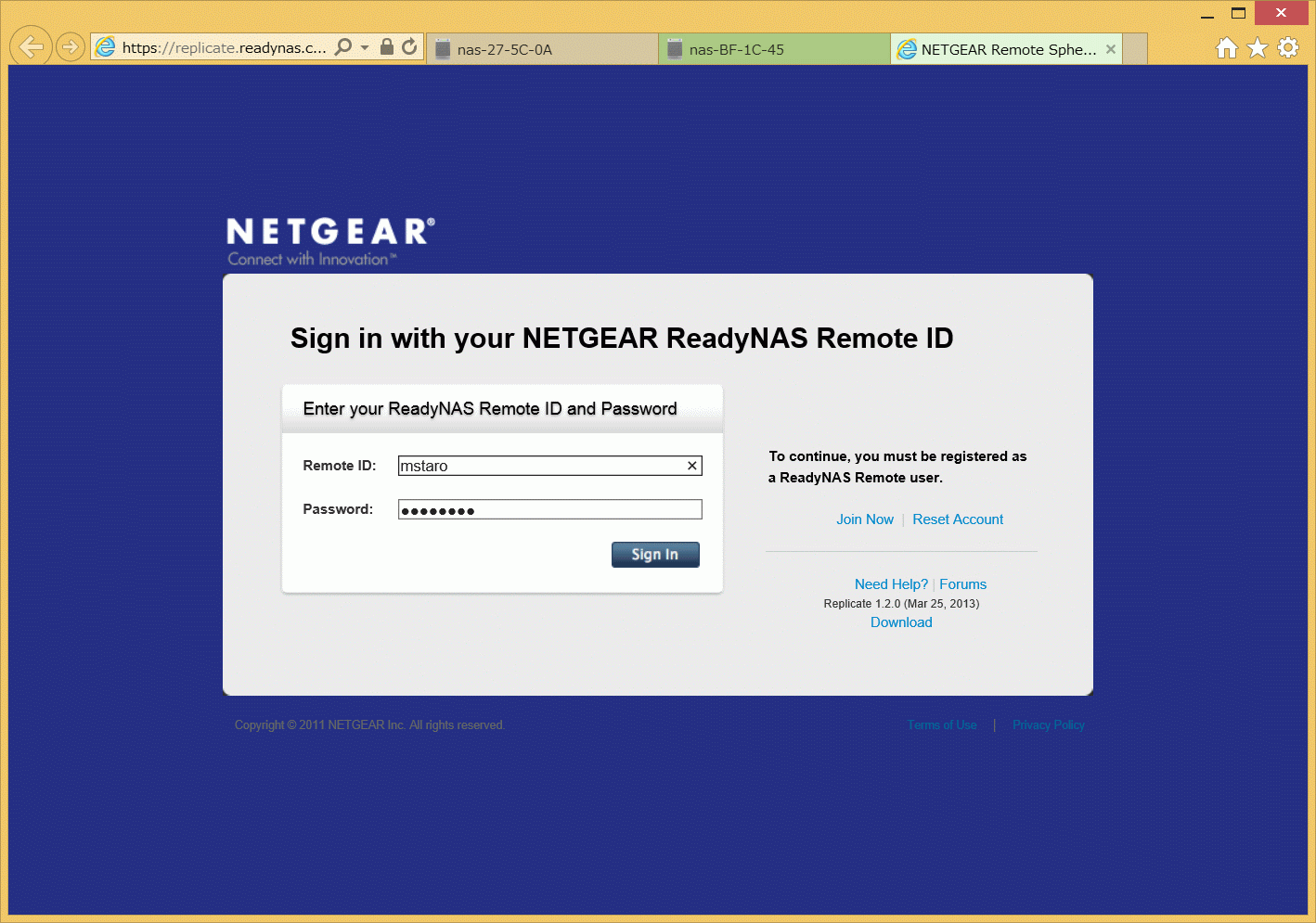The image size is (1316, 923).
Task: Click into the Remote ID text field
Action: coord(538,466)
